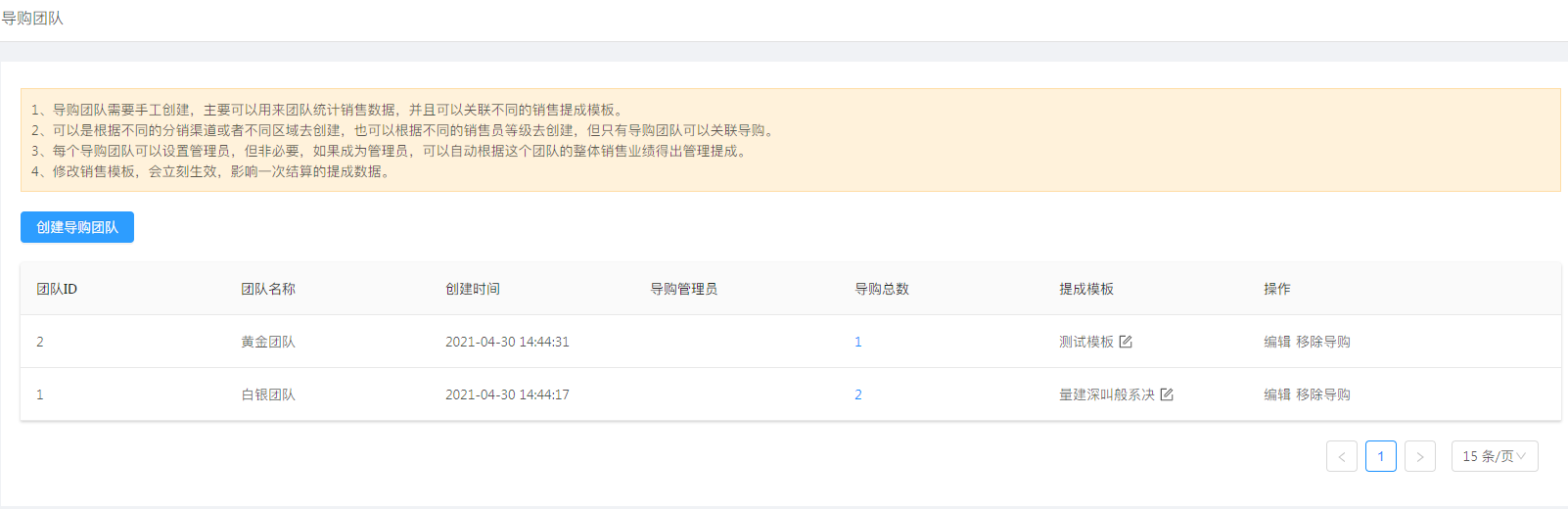This screenshot has width=1568, height=509.
Task: Open 测试模板 commission template link
Action: tap(1086, 342)
